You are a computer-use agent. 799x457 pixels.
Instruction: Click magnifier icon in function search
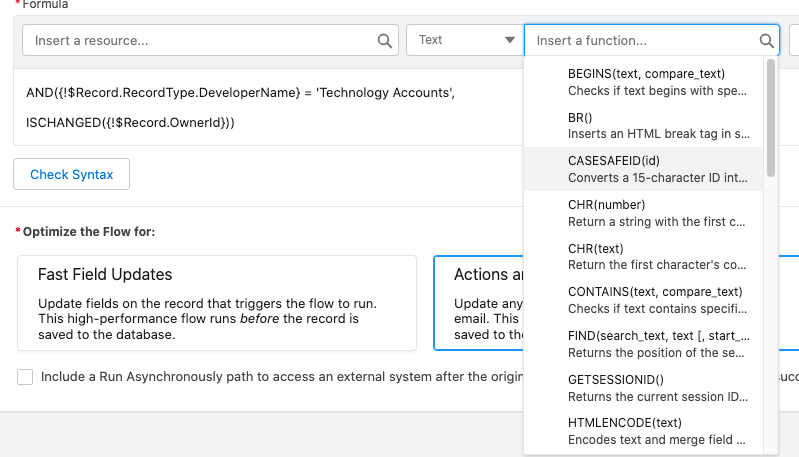pos(766,41)
